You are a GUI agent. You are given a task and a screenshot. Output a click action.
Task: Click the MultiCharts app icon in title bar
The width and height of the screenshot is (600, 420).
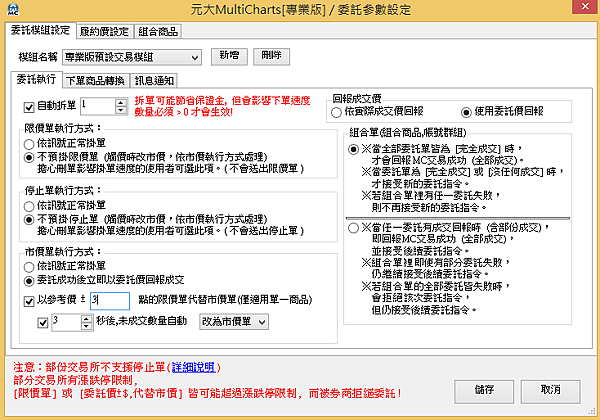tap(13, 9)
